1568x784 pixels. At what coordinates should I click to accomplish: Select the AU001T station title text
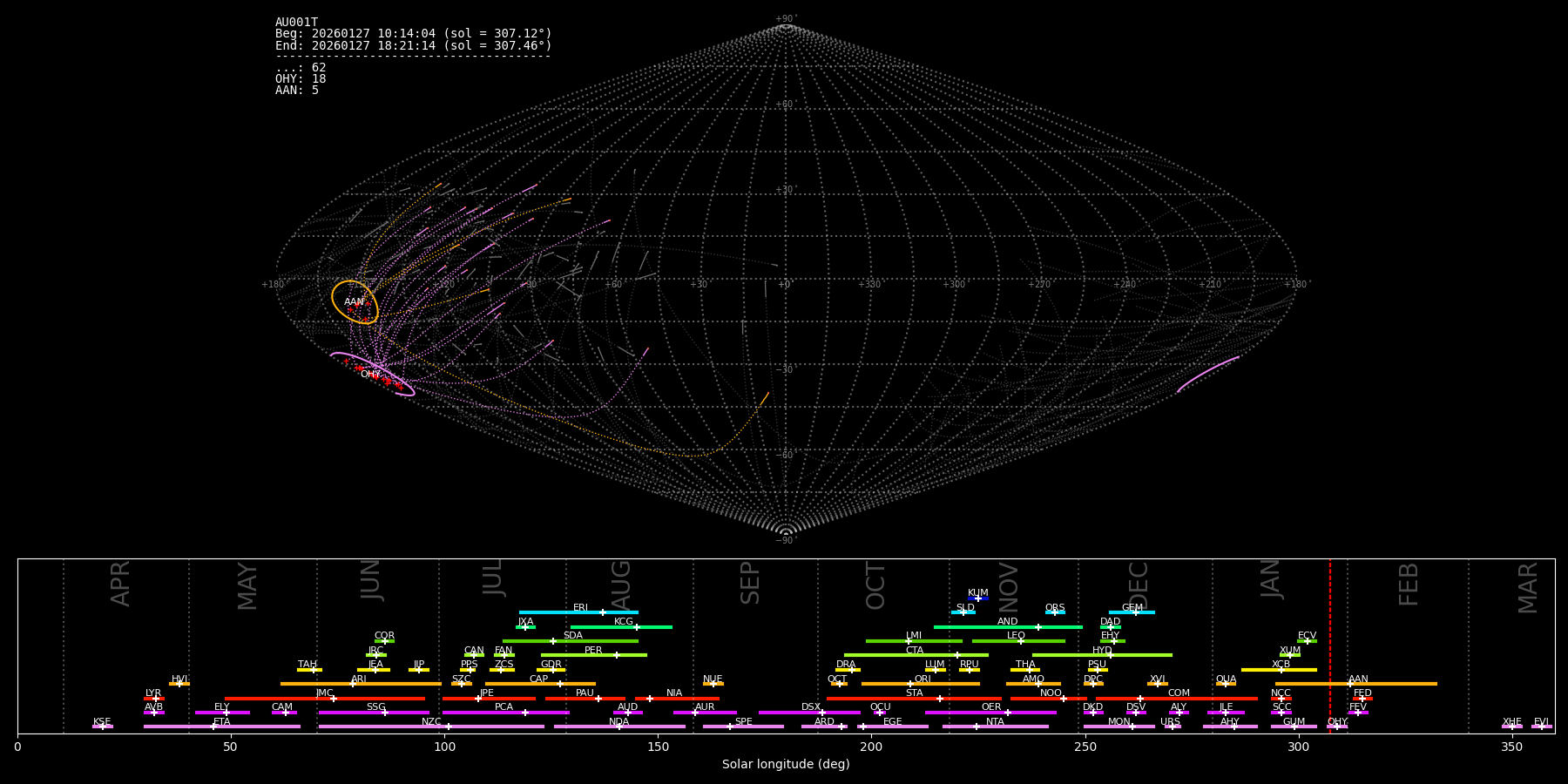point(296,23)
